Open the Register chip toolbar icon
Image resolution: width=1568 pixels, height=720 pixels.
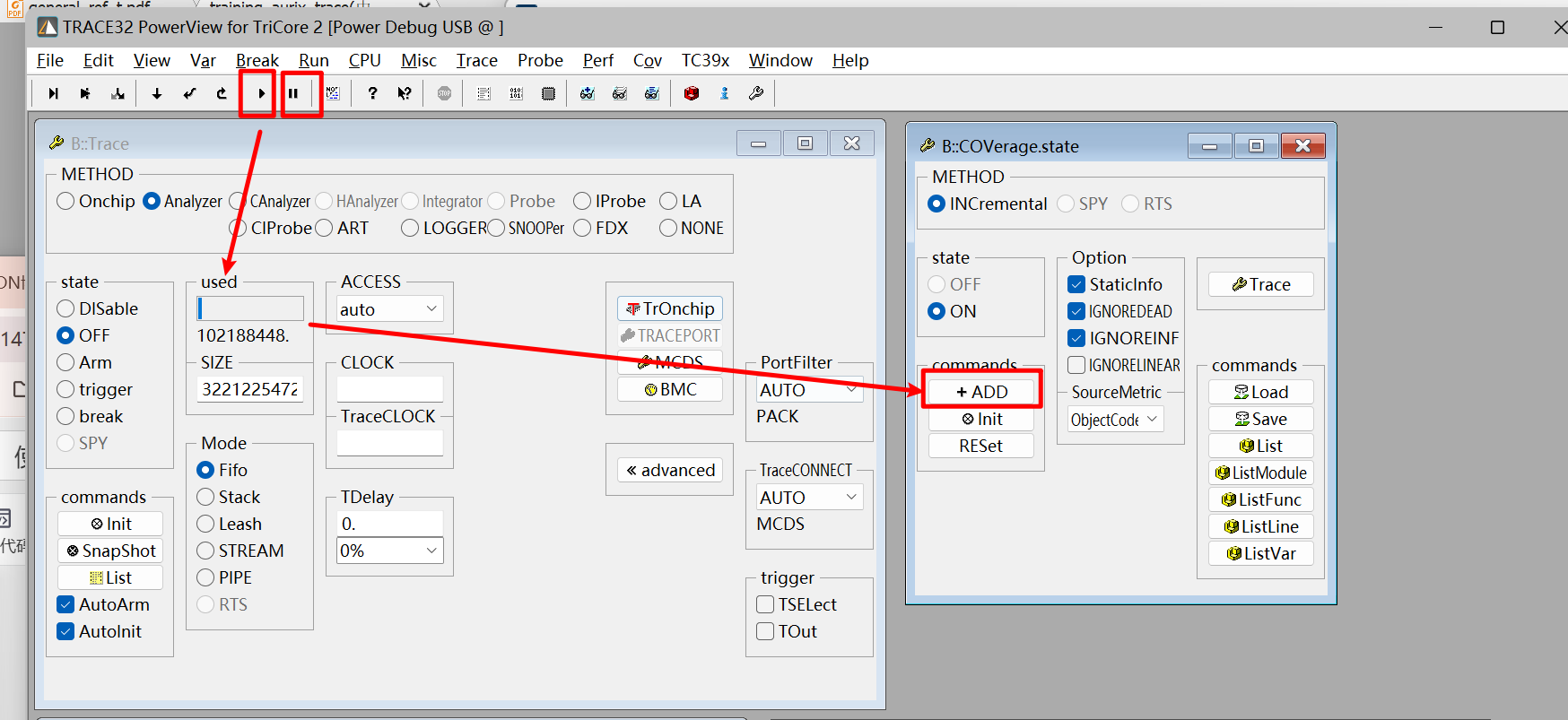click(x=548, y=93)
